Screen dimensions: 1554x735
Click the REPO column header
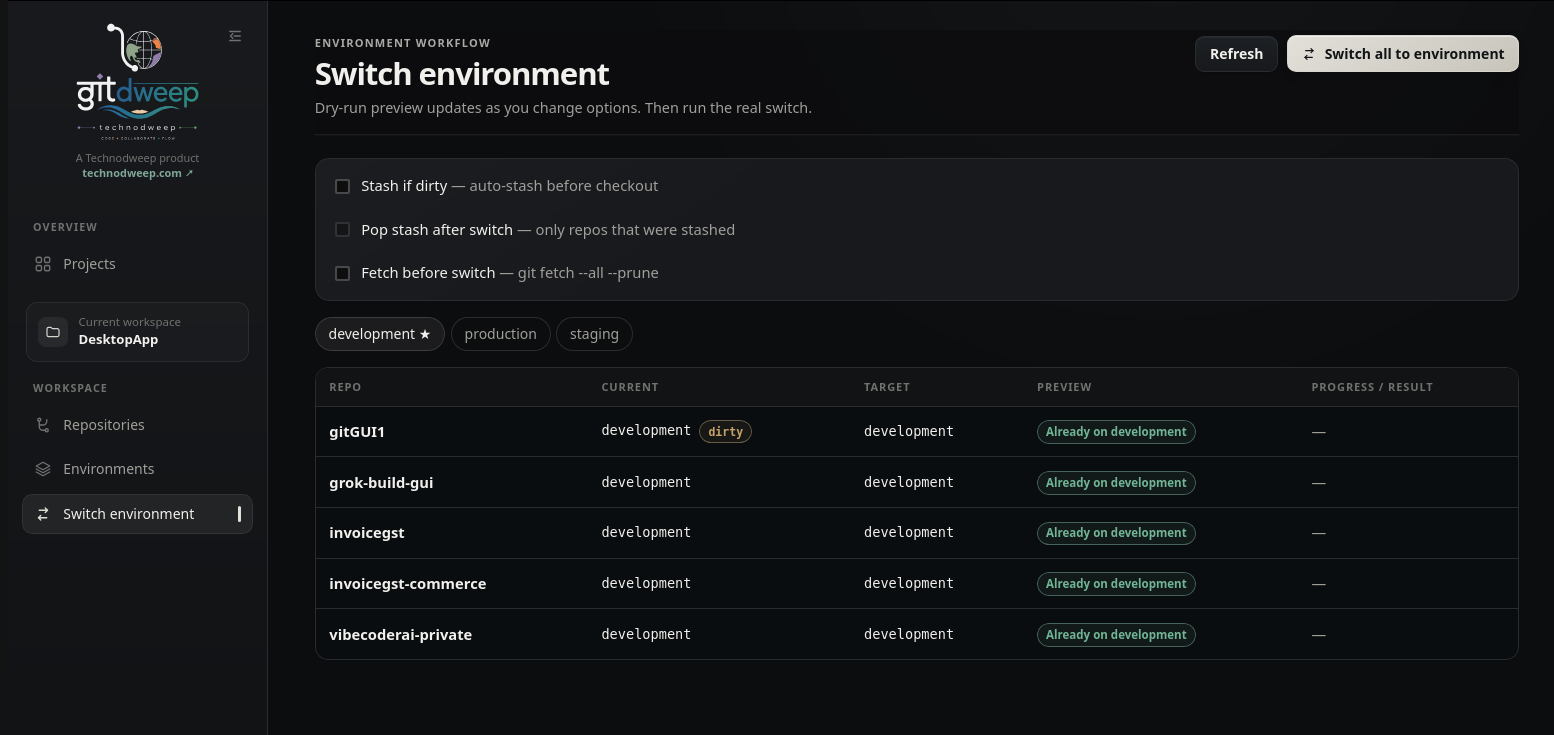[345, 387]
